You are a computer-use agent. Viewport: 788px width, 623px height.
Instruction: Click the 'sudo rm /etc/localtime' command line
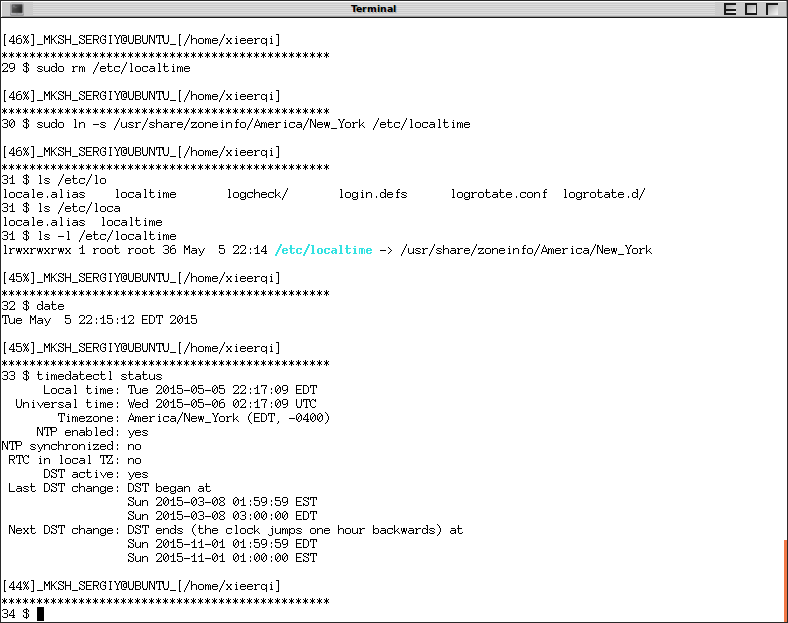tap(96, 68)
